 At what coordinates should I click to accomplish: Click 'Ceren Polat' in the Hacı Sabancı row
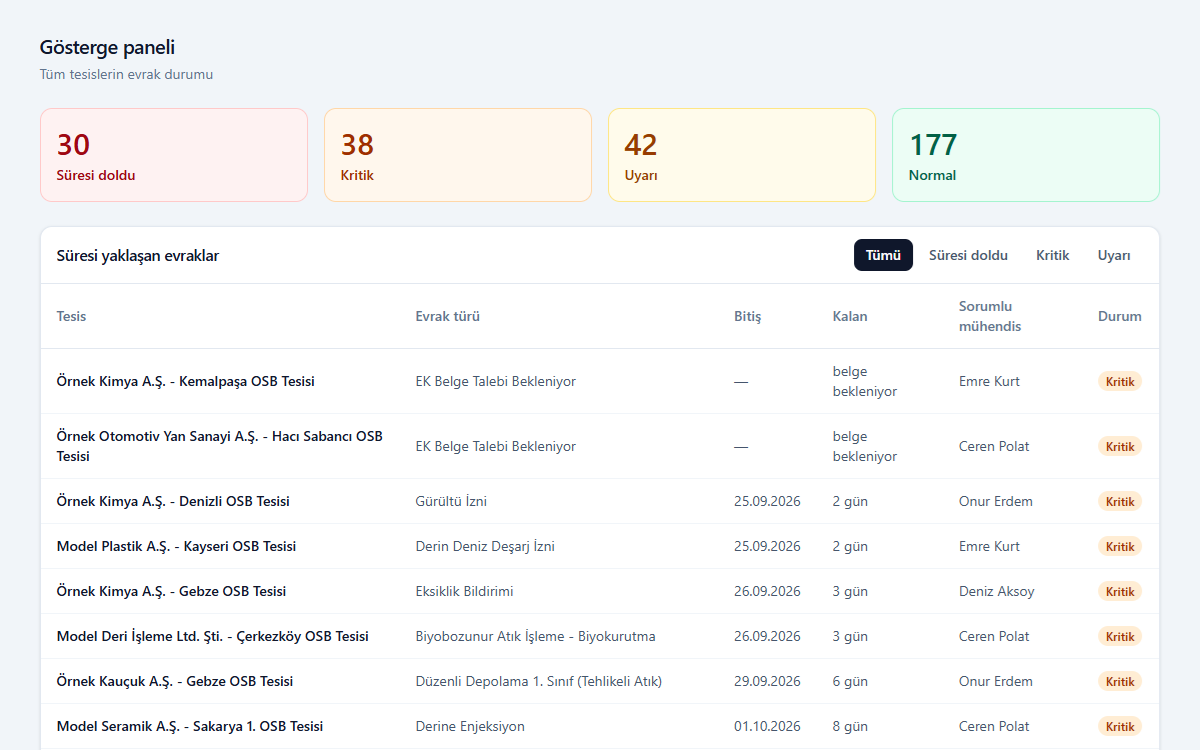994,446
